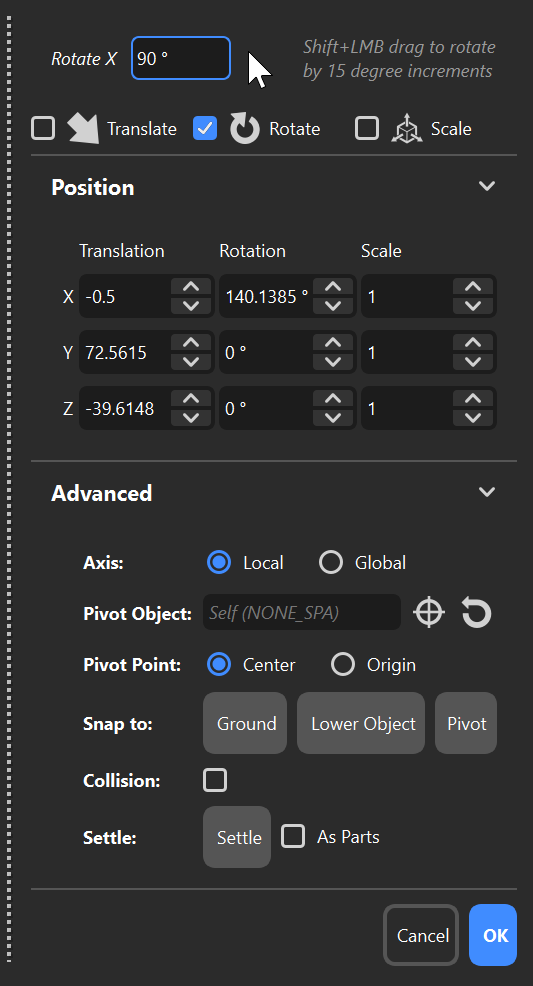Click the Rotate X input field
Image resolution: width=533 pixels, height=986 pixels.
click(x=181, y=58)
